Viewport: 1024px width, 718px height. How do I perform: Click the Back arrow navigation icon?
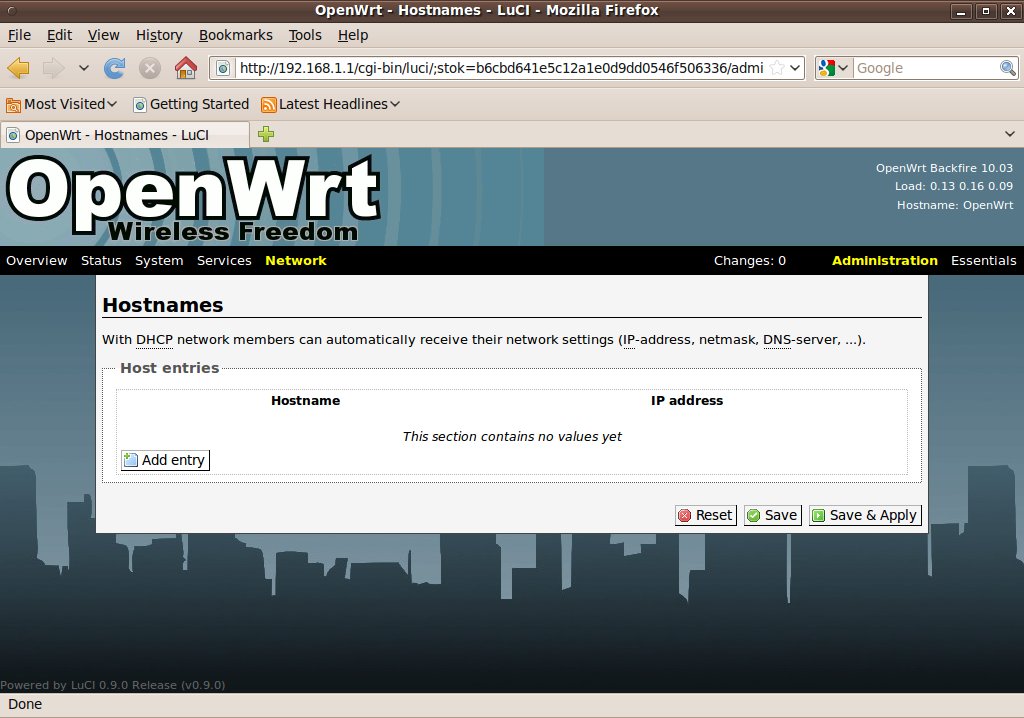[x=19, y=68]
